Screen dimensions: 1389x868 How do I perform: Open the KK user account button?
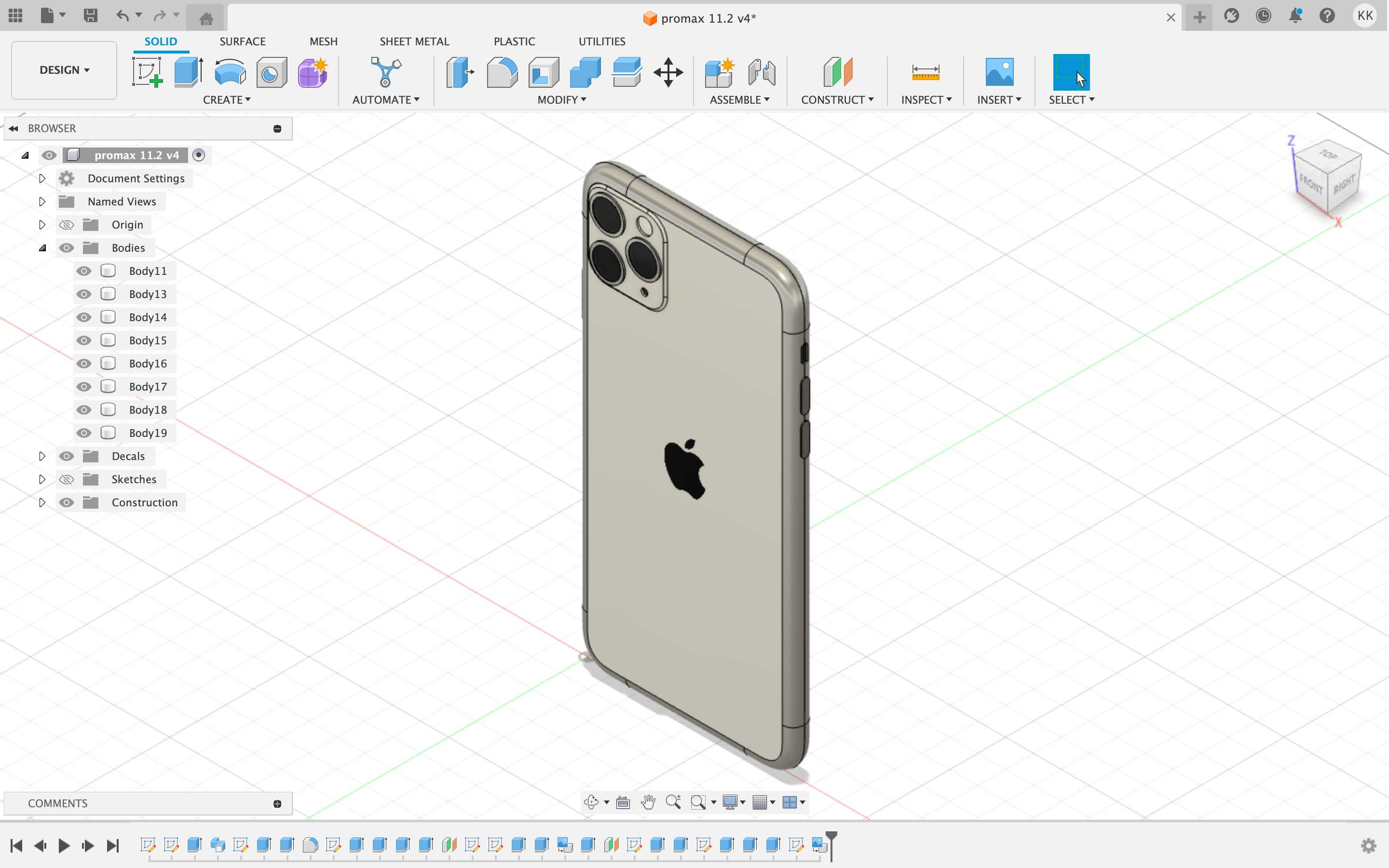[x=1365, y=15]
